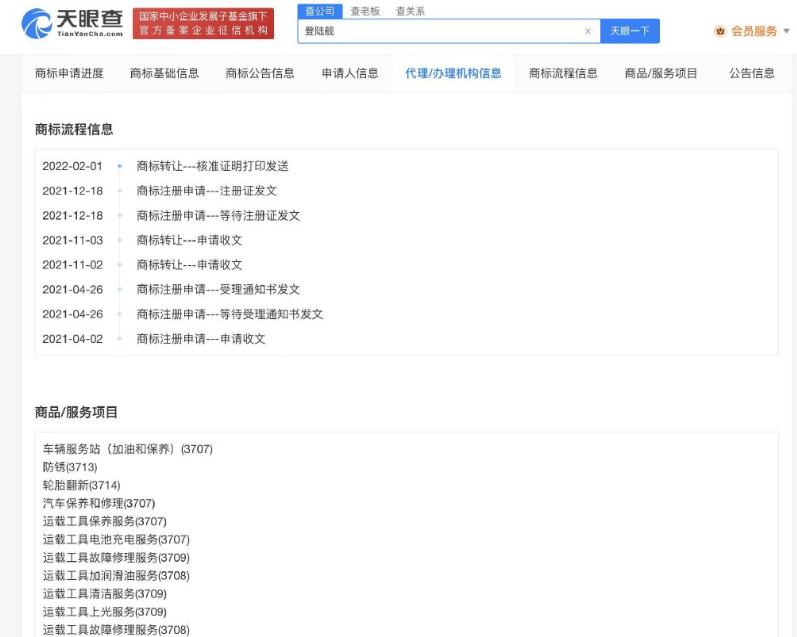The width and height of the screenshot is (797, 637).
Task: Open the 商标公告信息 tab
Action: 260,73
